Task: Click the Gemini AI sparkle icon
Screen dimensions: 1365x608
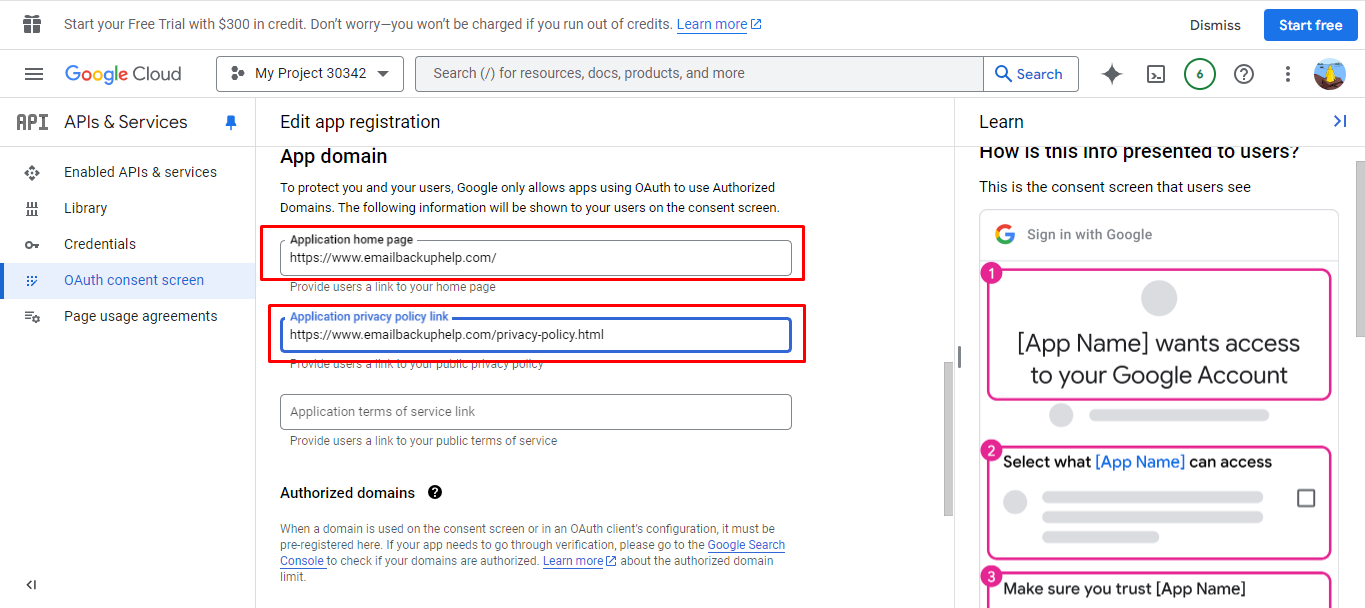Action: click(1112, 74)
